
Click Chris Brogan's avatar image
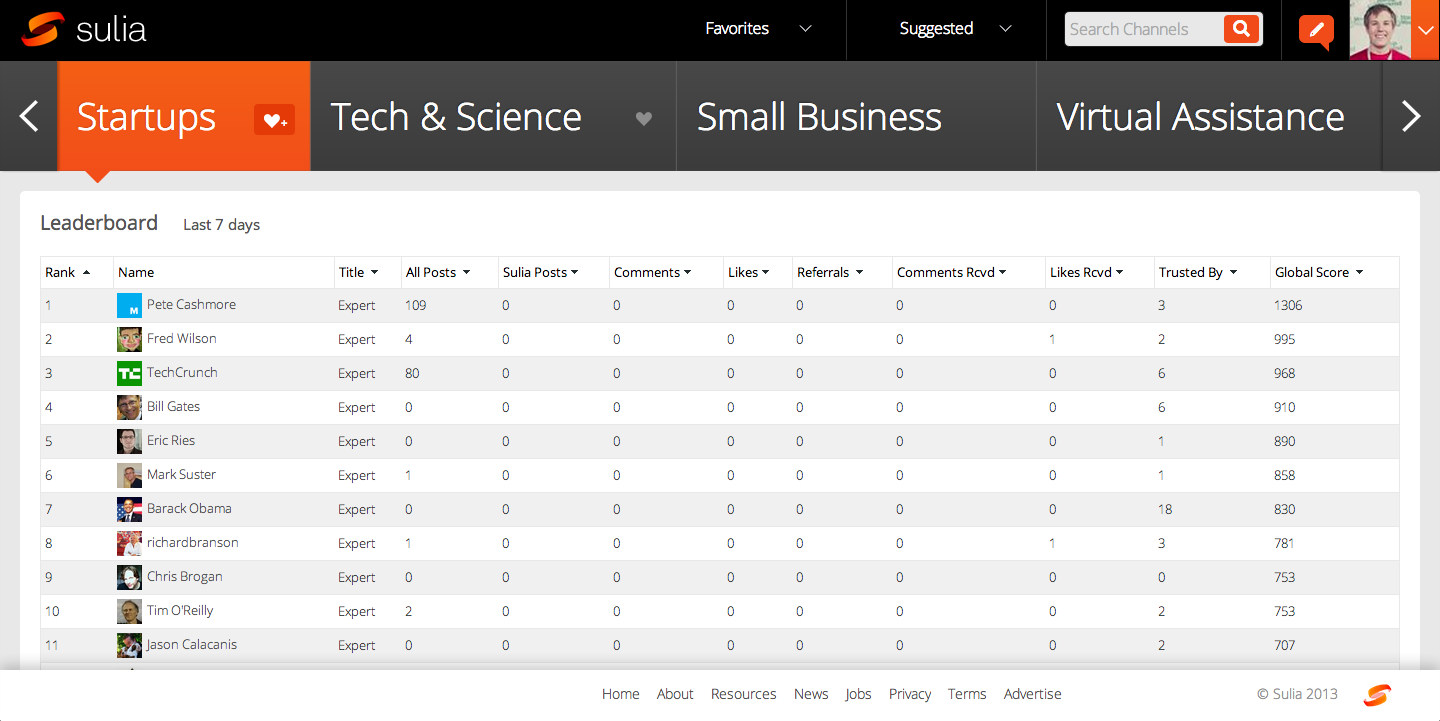[129, 577]
